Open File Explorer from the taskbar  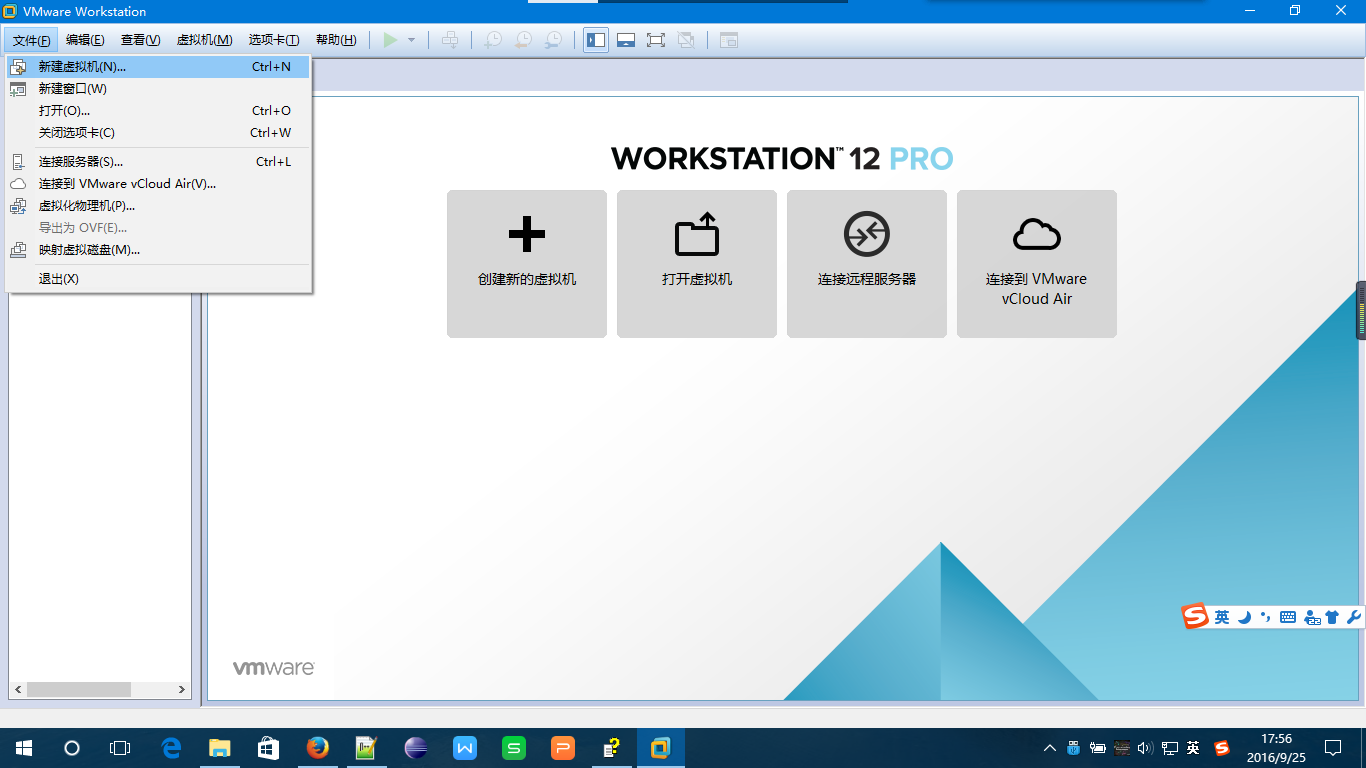point(219,748)
